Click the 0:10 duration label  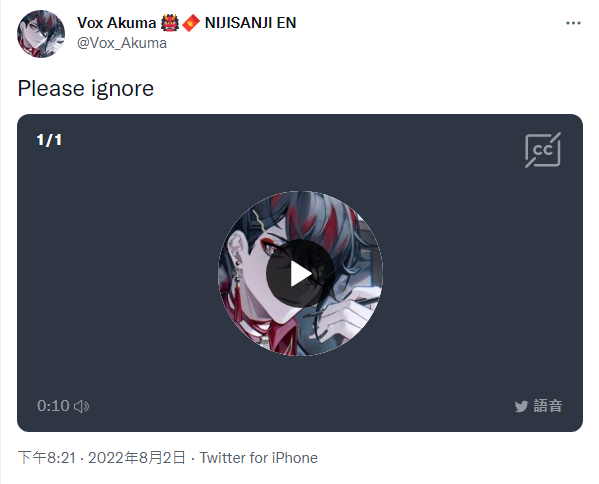[x=53, y=406]
